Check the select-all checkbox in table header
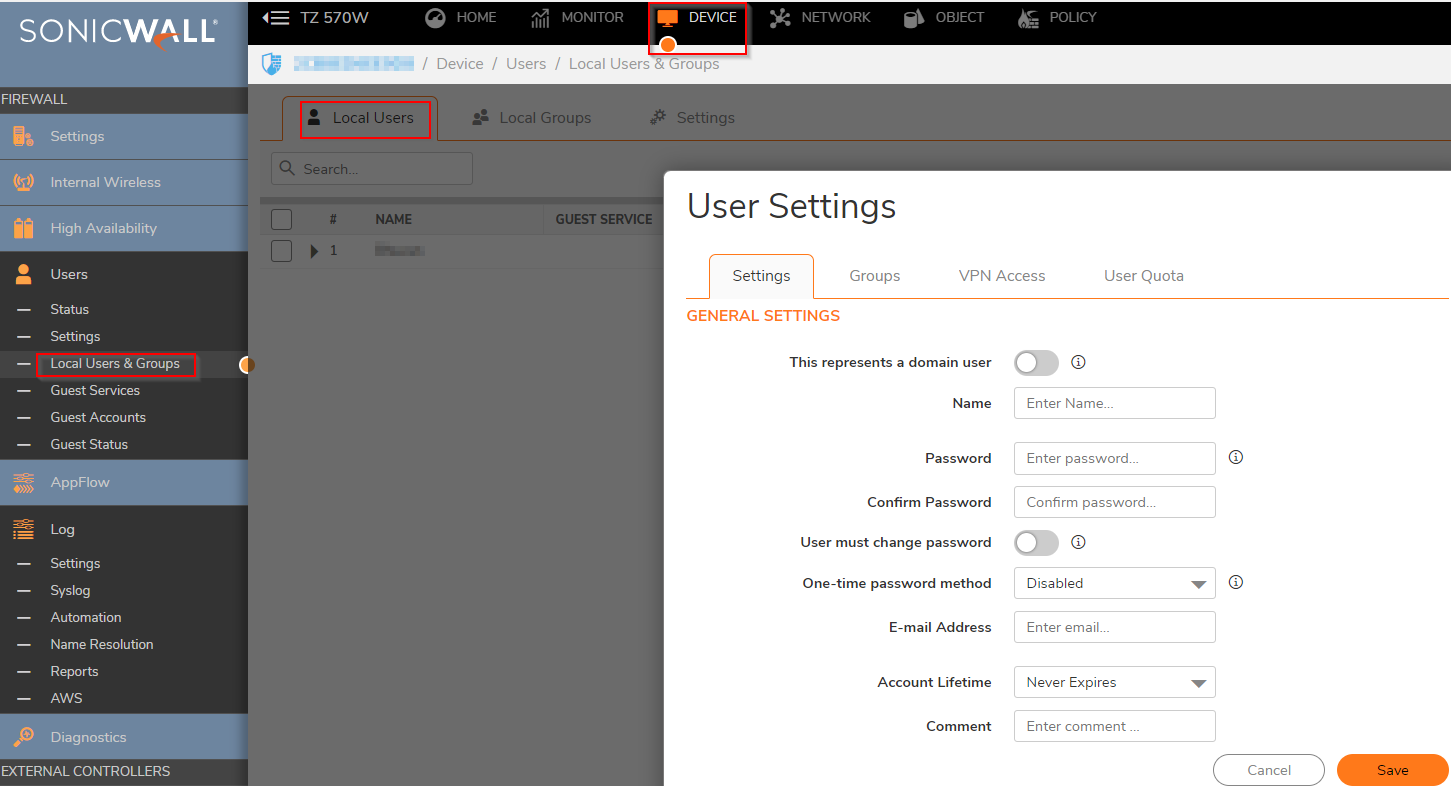The width and height of the screenshot is (1451, 786). pos(282,219)
